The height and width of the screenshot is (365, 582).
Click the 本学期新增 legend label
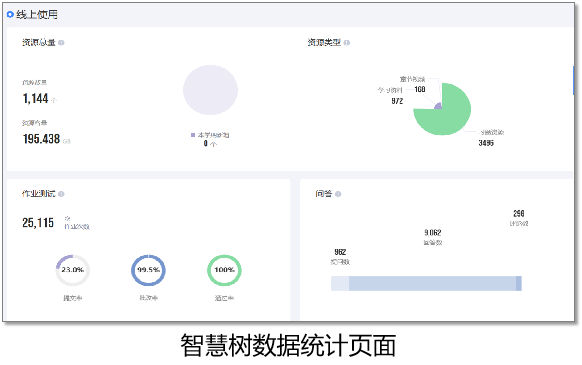(x=213, y=135)
